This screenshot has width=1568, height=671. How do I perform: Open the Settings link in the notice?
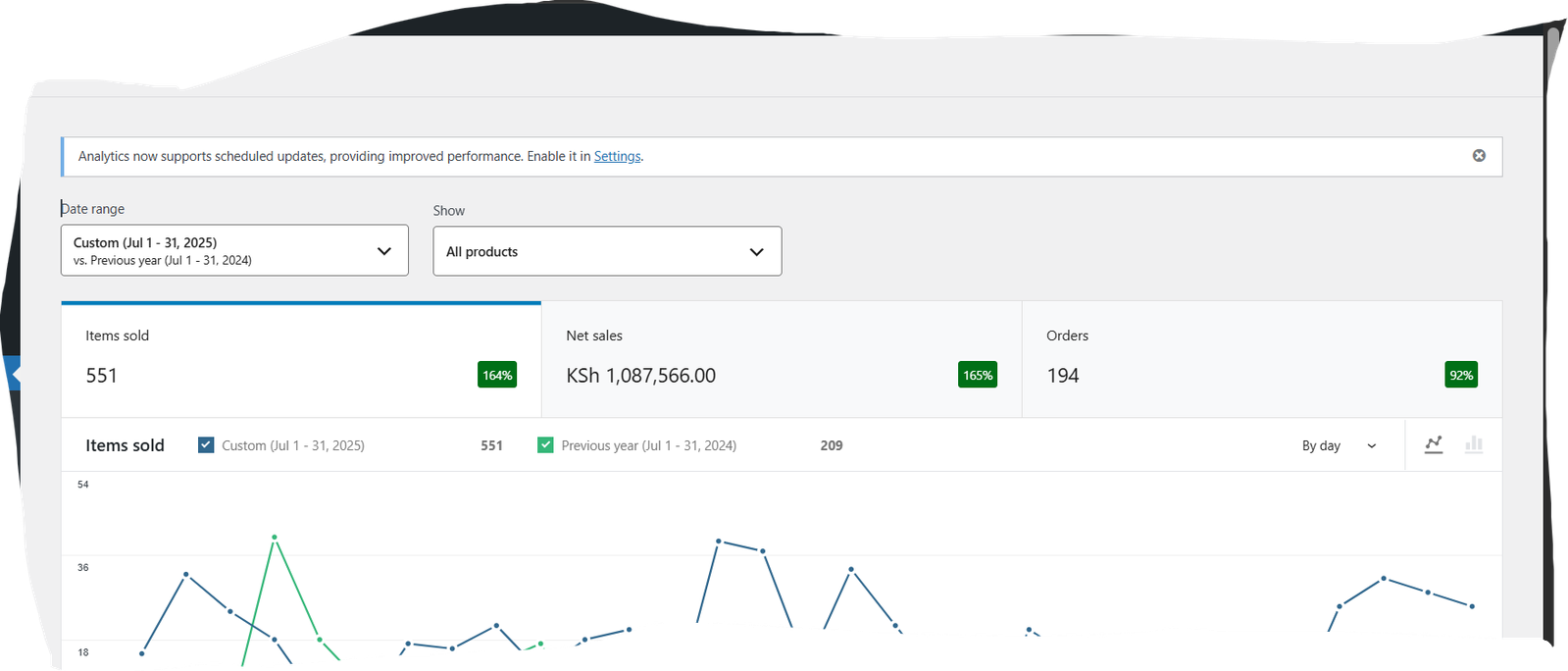[617, 157]
